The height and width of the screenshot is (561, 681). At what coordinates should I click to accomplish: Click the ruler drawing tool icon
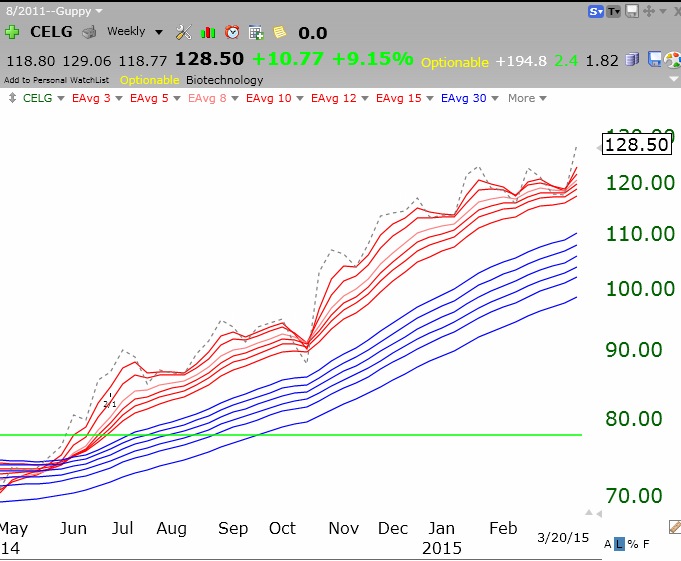point(675,527)
